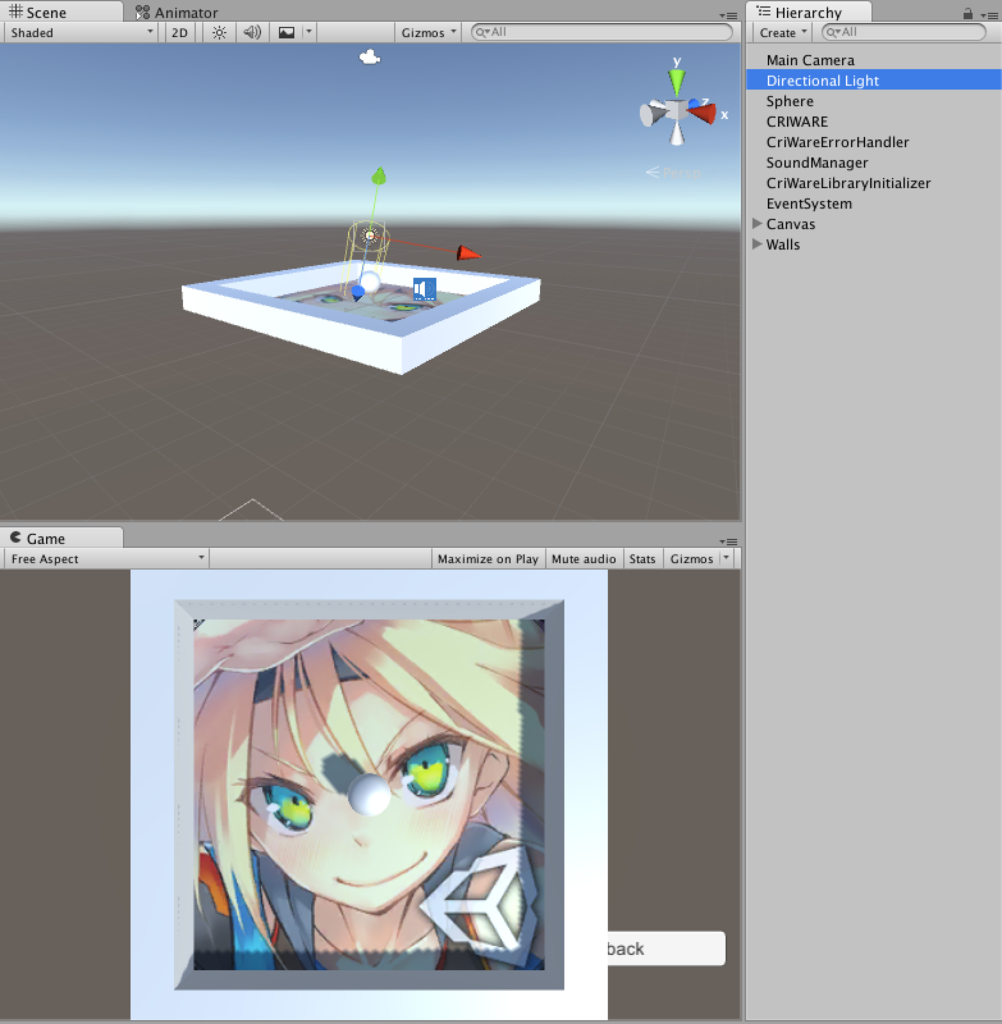The image size is (1002, 1024).
Task: Open Hierarchy panel options menu
Action: click(x=989, y=15)
